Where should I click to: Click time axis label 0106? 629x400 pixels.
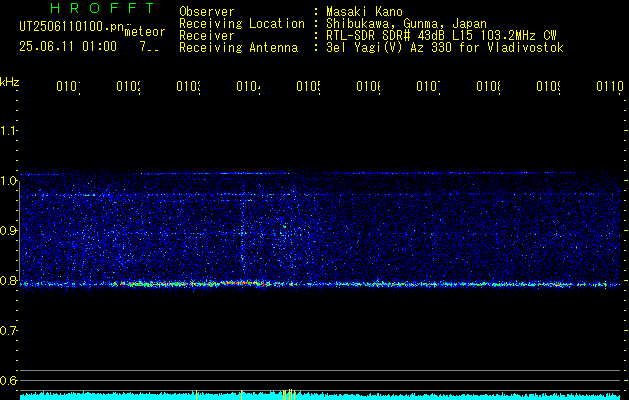[x=368, y=86]
